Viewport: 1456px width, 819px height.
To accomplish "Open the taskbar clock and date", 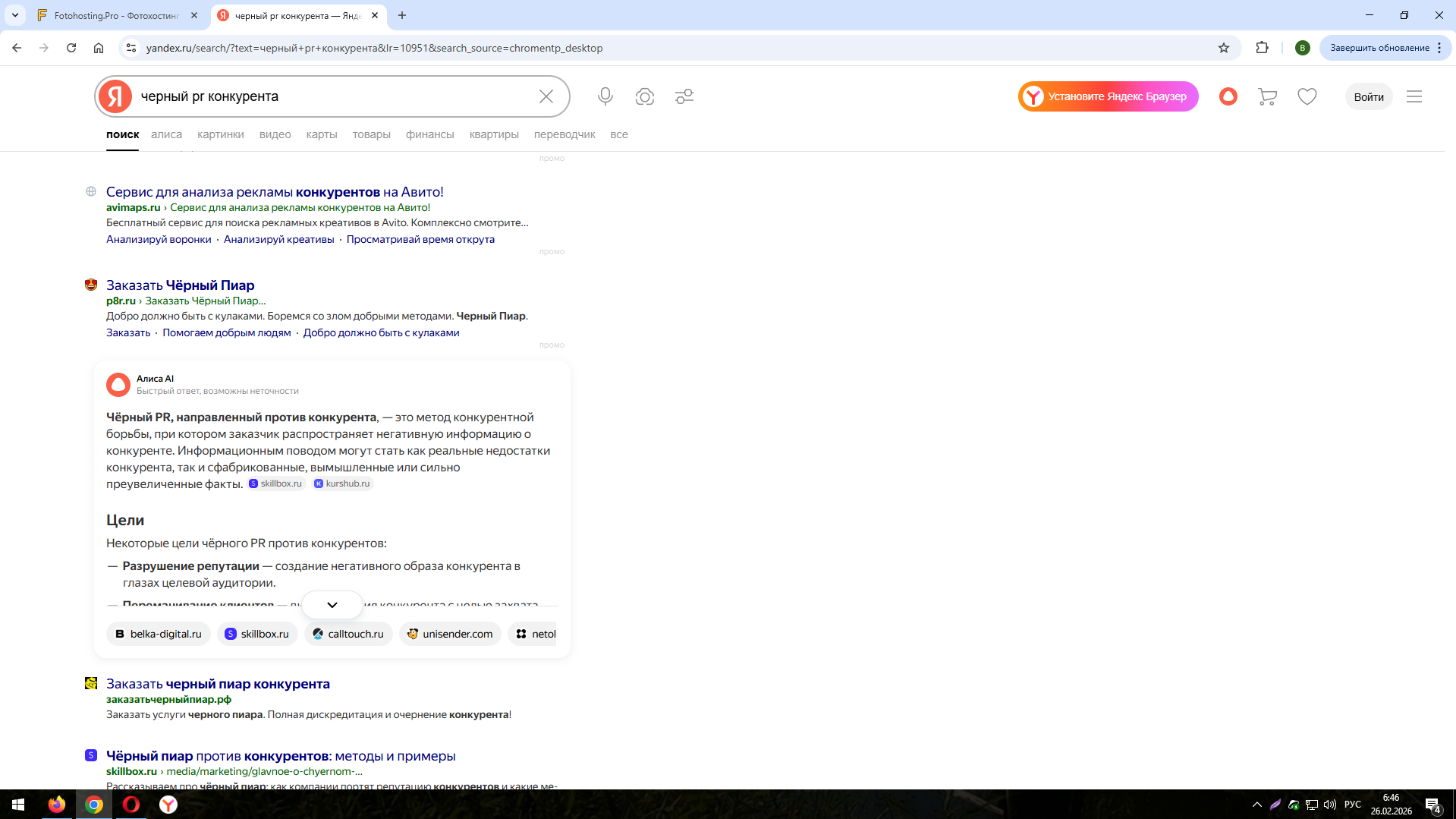I will (x=1391, y=805).
